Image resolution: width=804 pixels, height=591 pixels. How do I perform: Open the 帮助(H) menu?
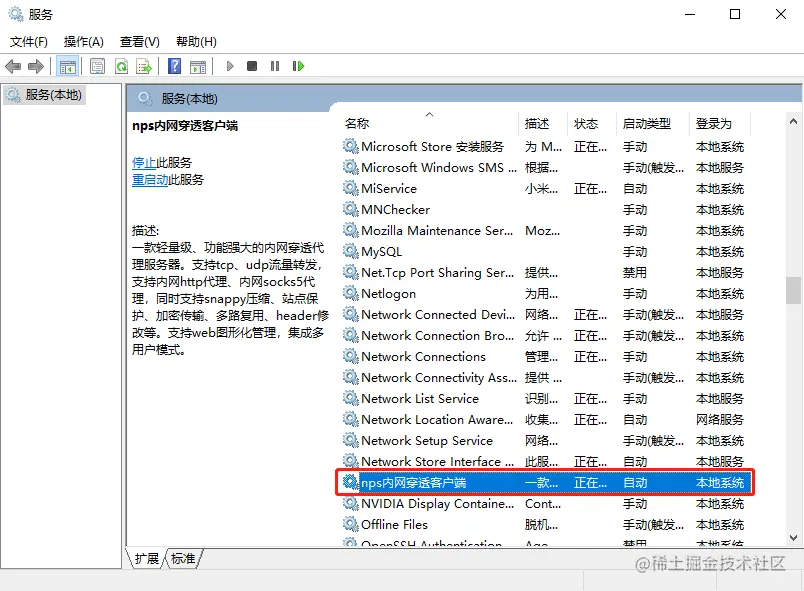click(x=196, y=42)
